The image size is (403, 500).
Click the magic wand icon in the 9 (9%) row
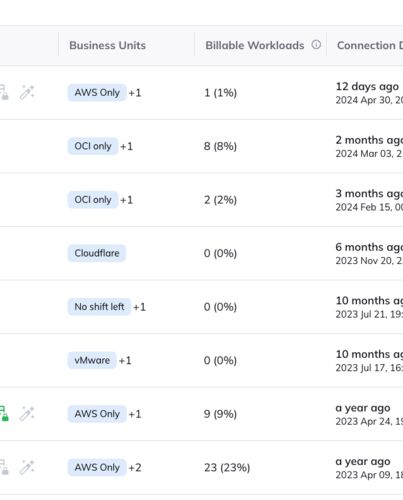[x=27, y=414]
